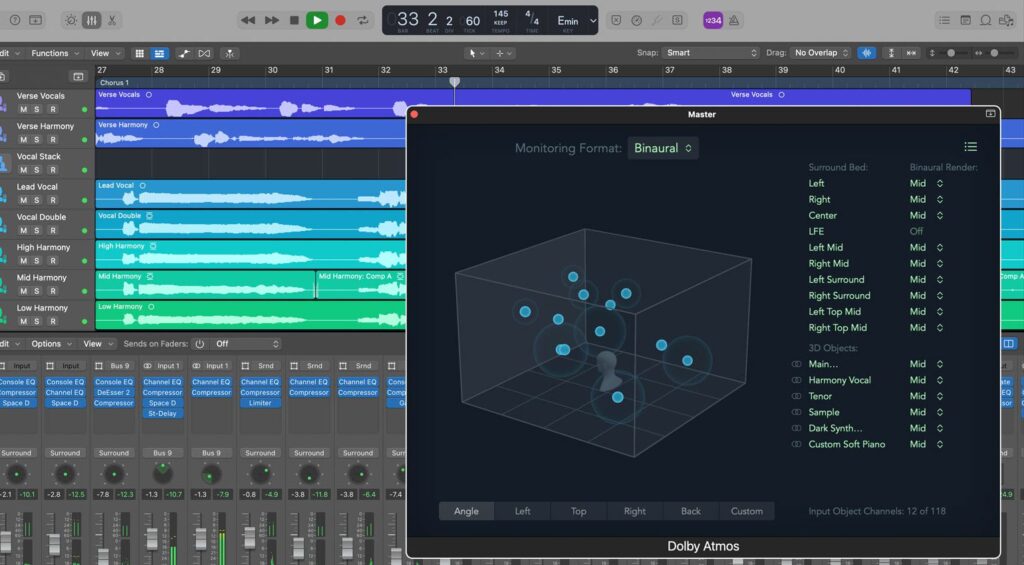
Task: Open the Monitoring Format Binaural dropdown
Action: pyautogui.click(x=662, y=148)
